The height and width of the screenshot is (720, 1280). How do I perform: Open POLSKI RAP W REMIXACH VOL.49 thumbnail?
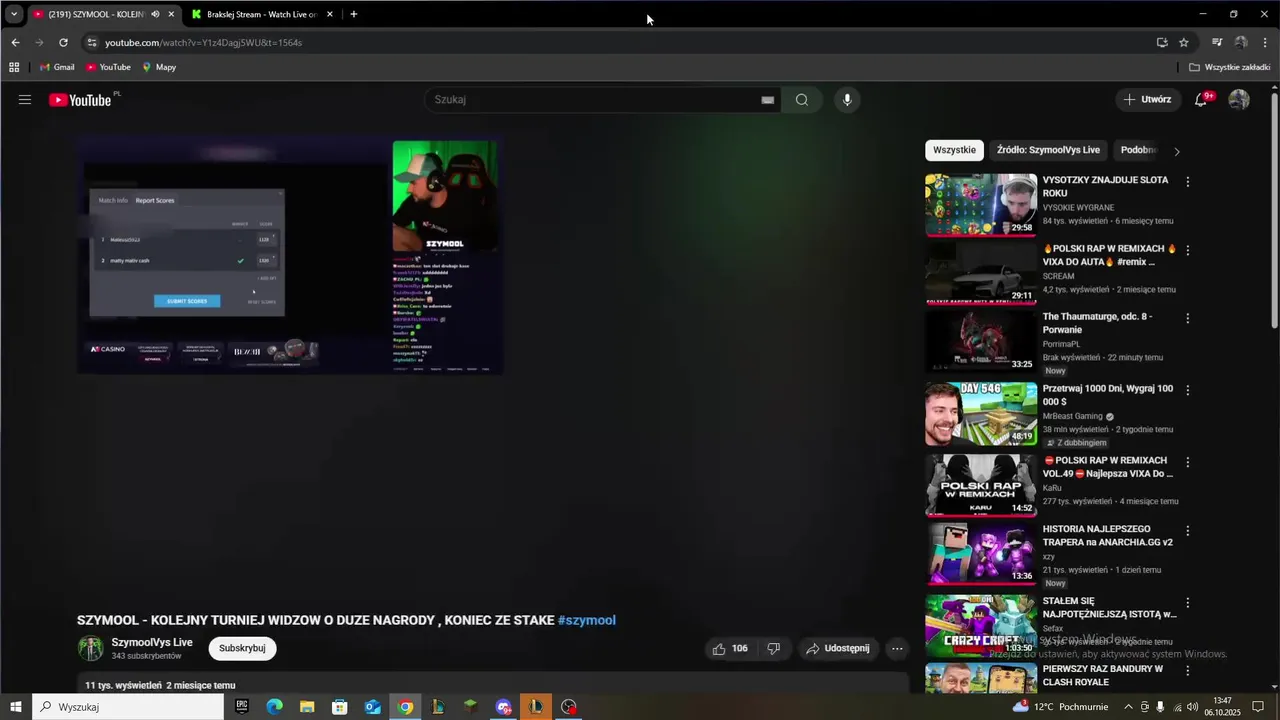point(981,485)
